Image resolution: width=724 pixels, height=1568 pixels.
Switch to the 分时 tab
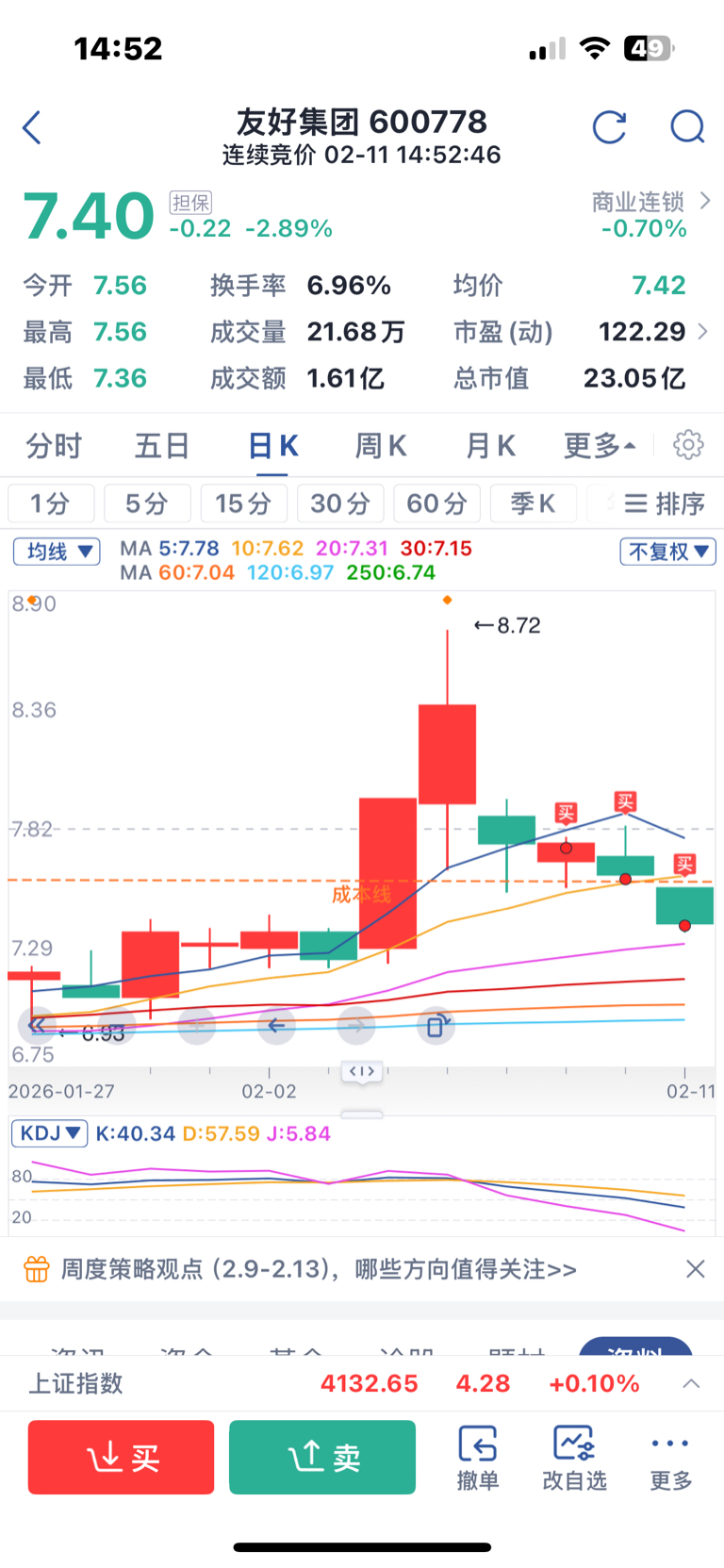54,446
